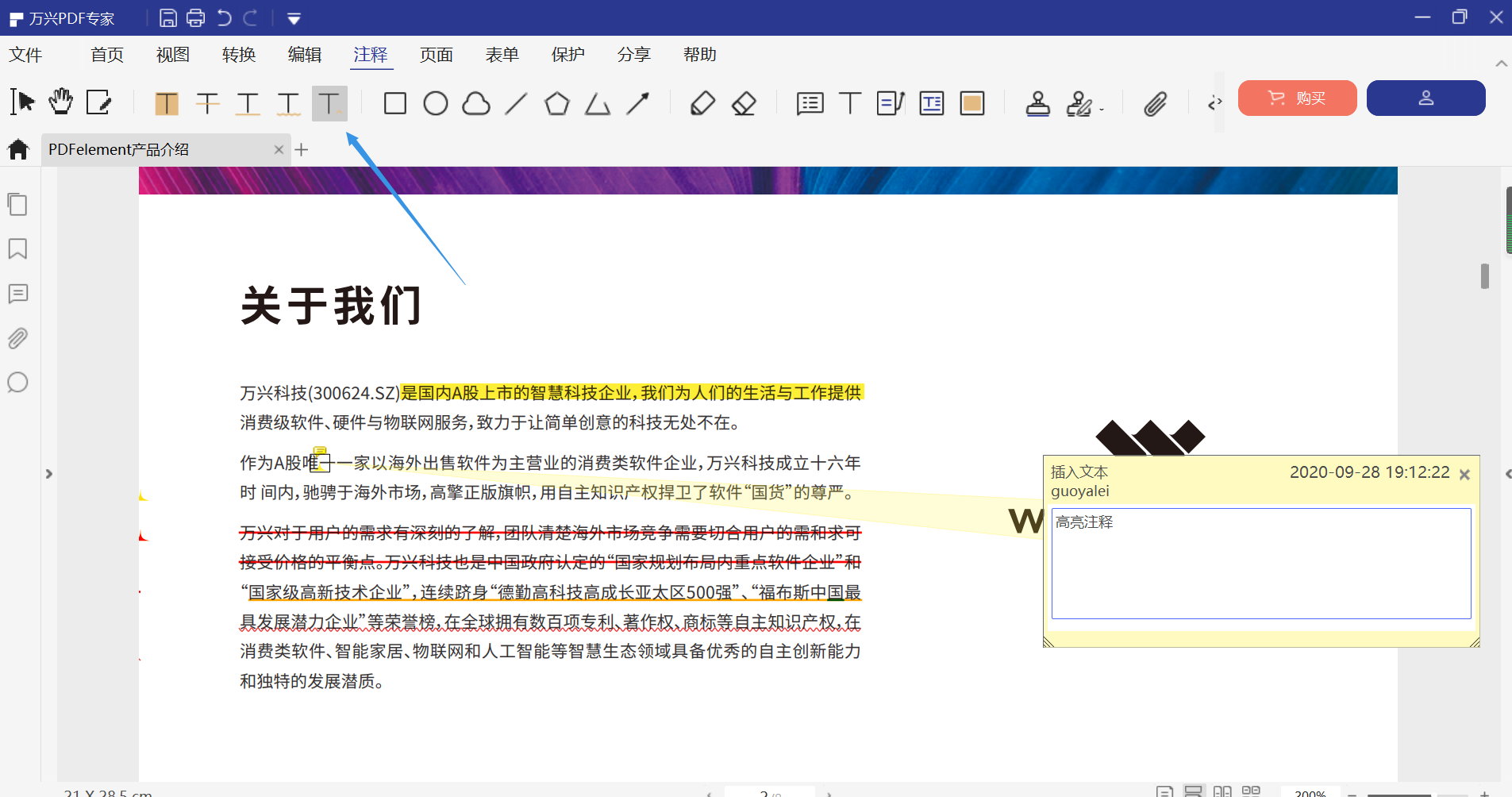Open the attachments side panel
Viewport: 1512px width, 797px height.
[x=17, y=338]
